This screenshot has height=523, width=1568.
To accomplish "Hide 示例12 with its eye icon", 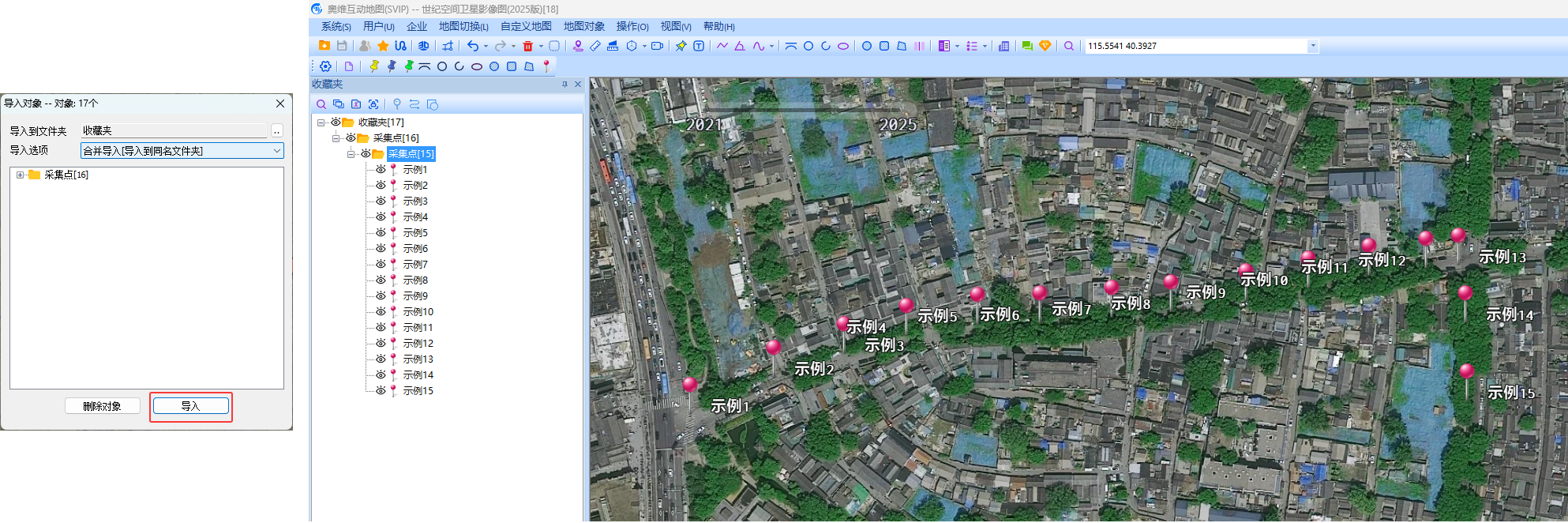I will [381, 344].
